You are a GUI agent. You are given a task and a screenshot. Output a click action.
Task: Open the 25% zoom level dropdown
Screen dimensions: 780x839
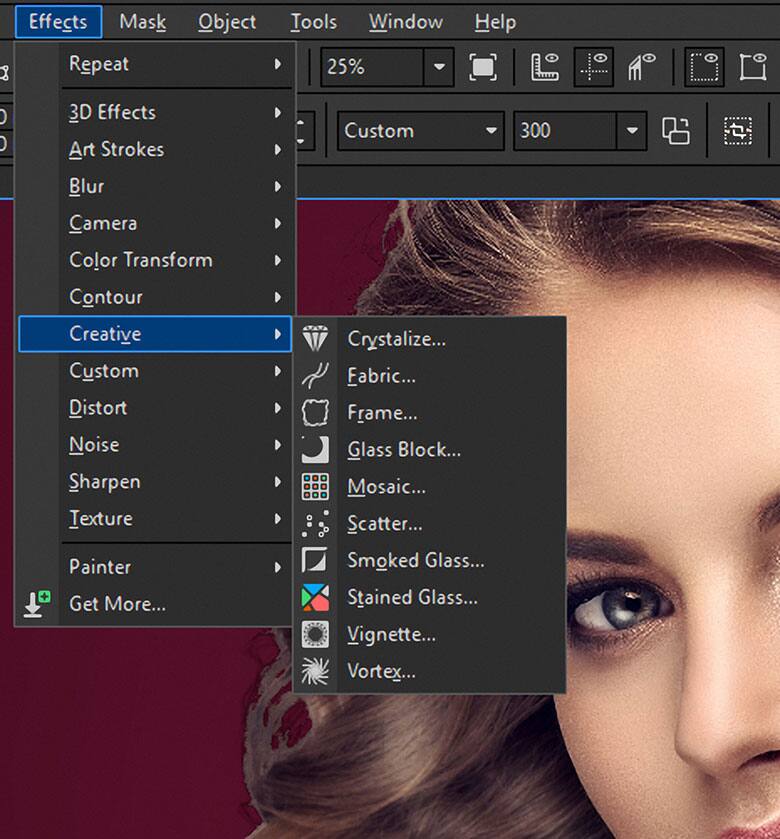pos(438,67)
